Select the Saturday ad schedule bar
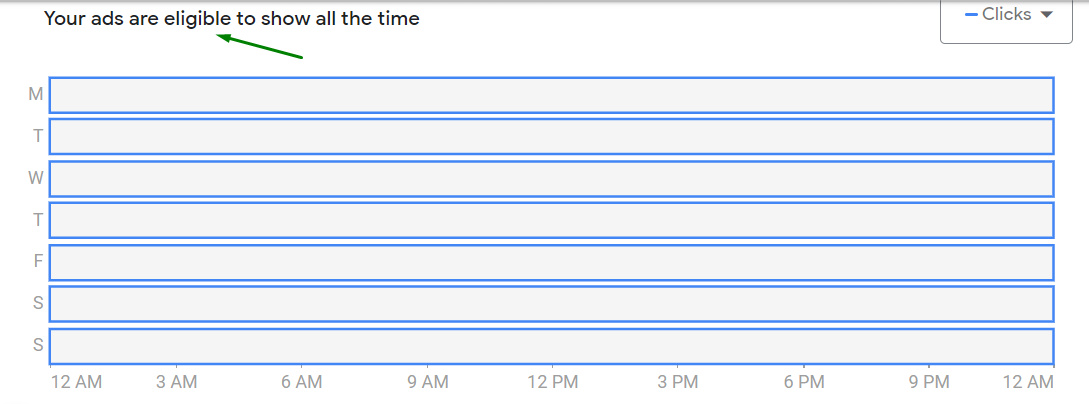This screenshot has width=1089, height=404. (551, 304)
